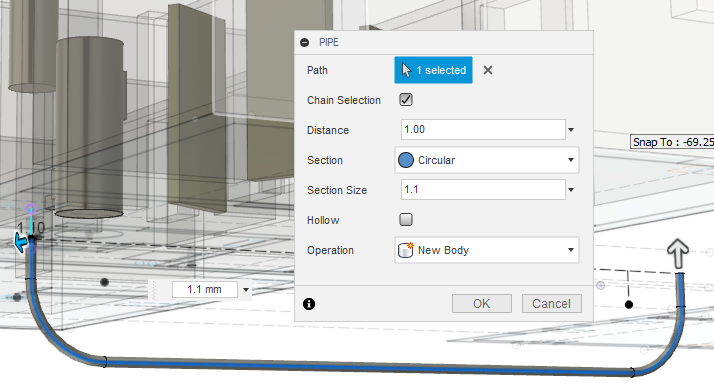Open the Distance field dropdown arrow
The image size is (714, 392).
(571, 130)
